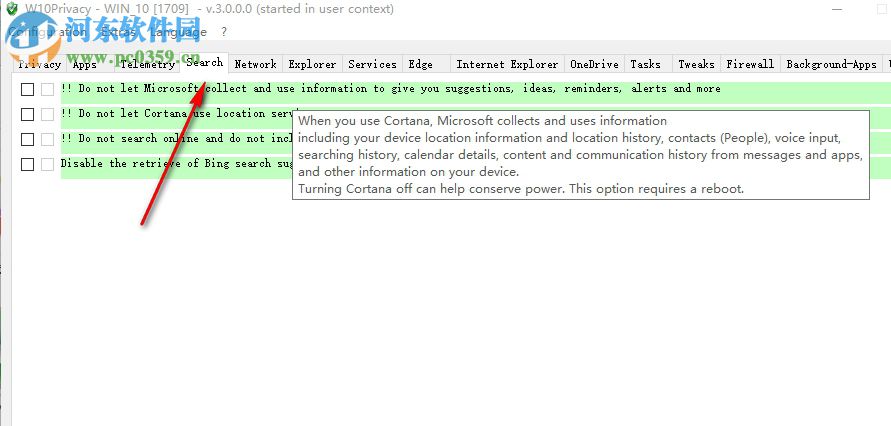Screen dimensions: 891x426
Task: Click the grey box on the Microsoft suggestions row
Action: [48, 89]
